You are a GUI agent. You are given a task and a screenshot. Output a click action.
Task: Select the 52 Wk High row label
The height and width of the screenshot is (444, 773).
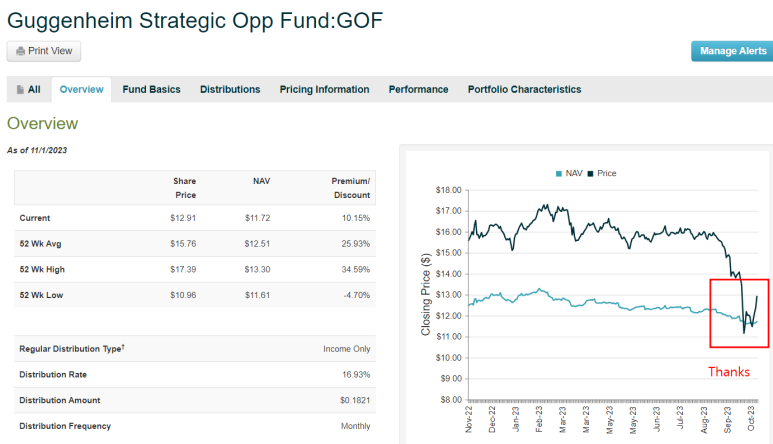pyautogui.click(x=42, y=270)
